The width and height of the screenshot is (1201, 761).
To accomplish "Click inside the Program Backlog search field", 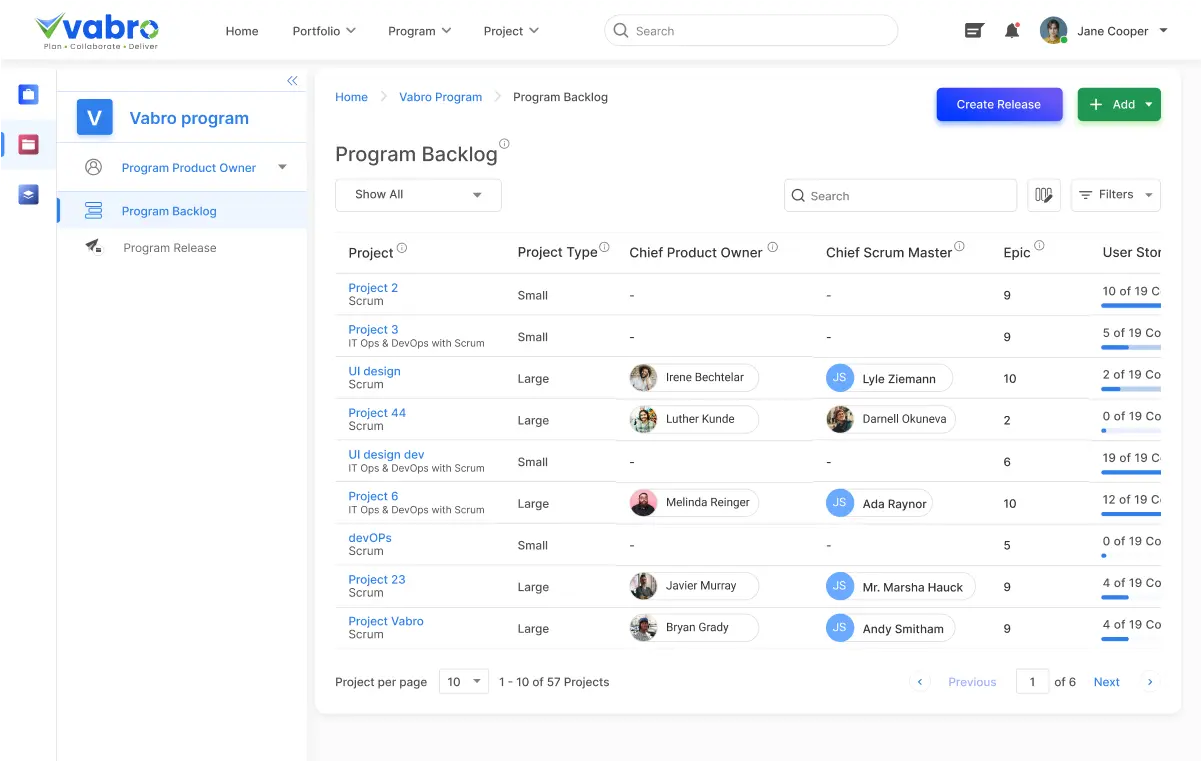I will [x=899, y=195].
